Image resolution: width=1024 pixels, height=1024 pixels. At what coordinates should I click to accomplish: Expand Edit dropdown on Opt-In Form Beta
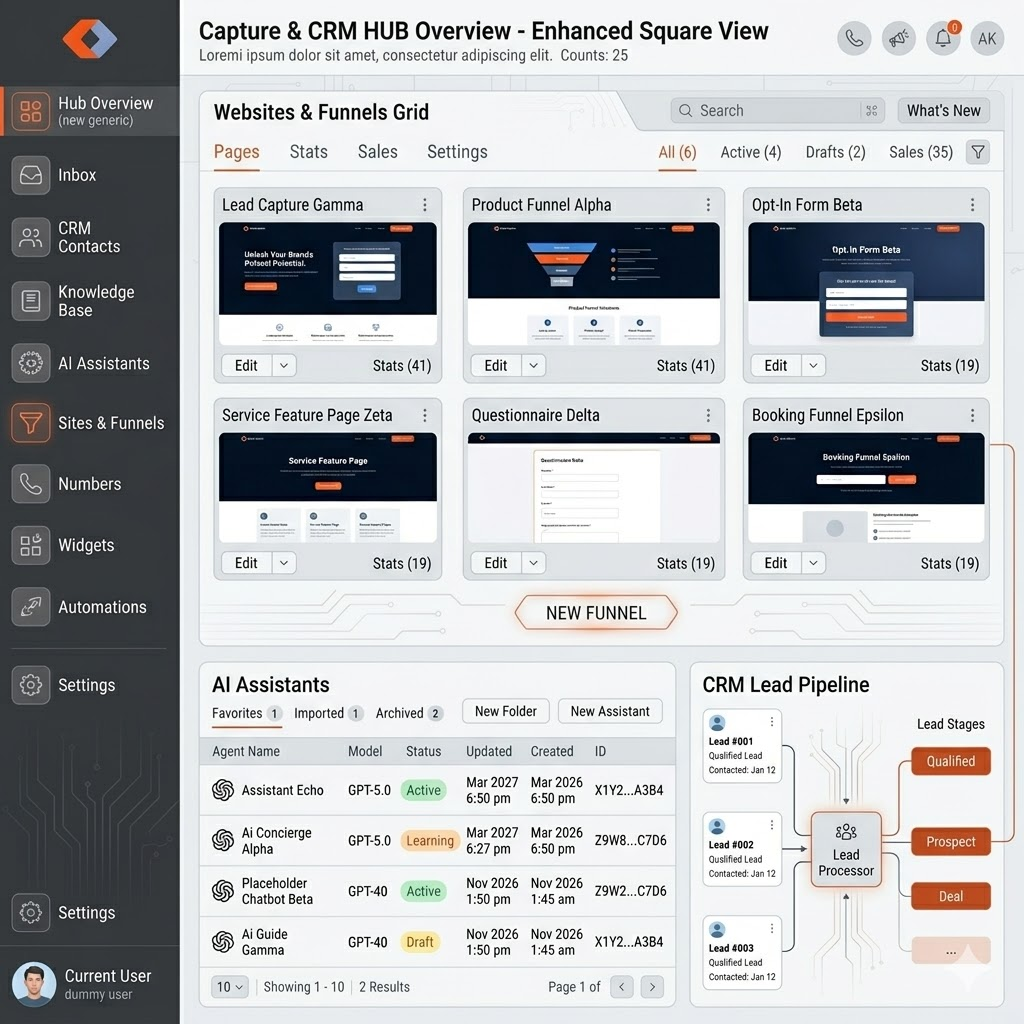(813, 366)
